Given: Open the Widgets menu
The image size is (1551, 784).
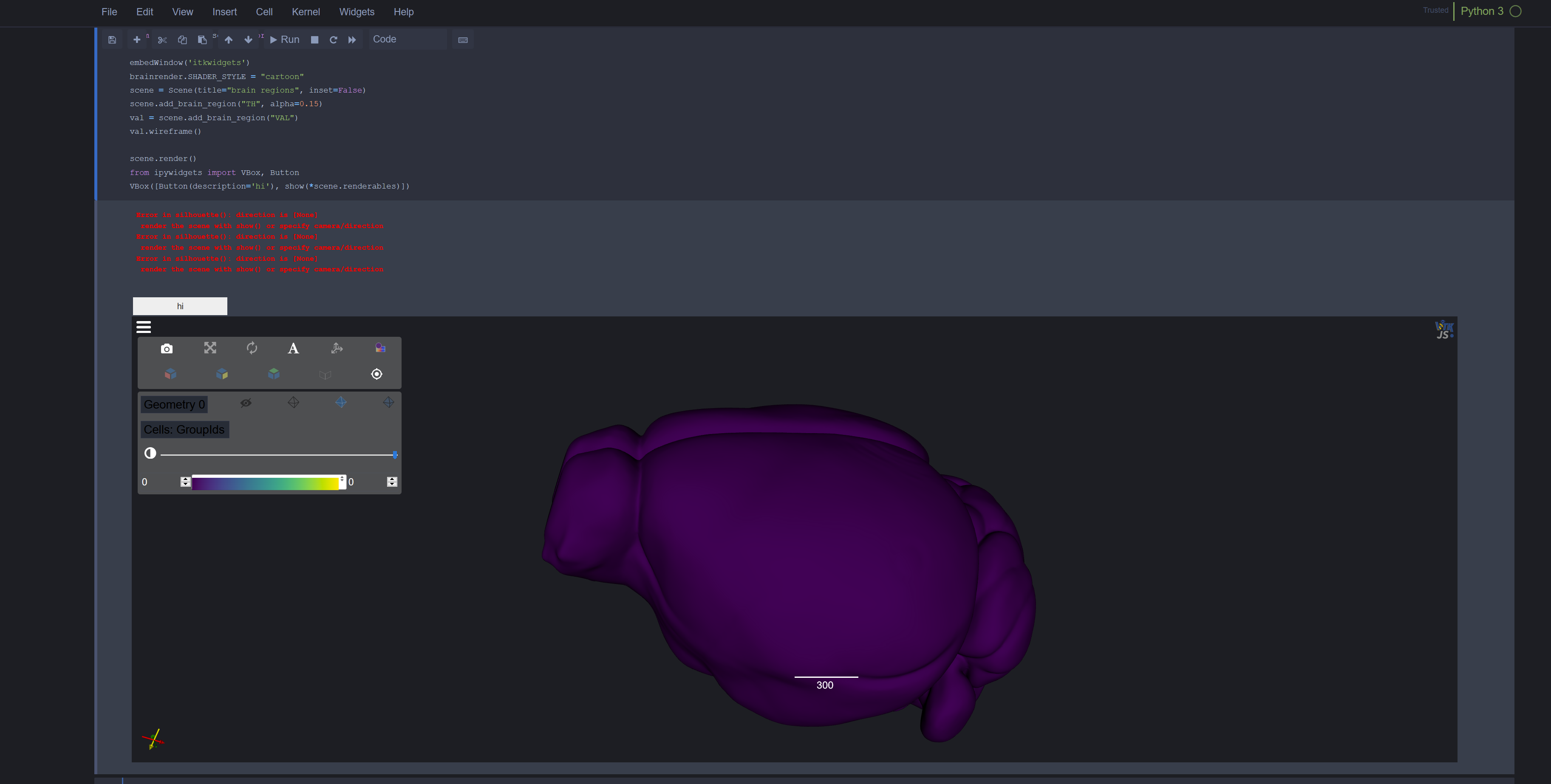Looking at the screenshot, I should (x=357, y=11).
